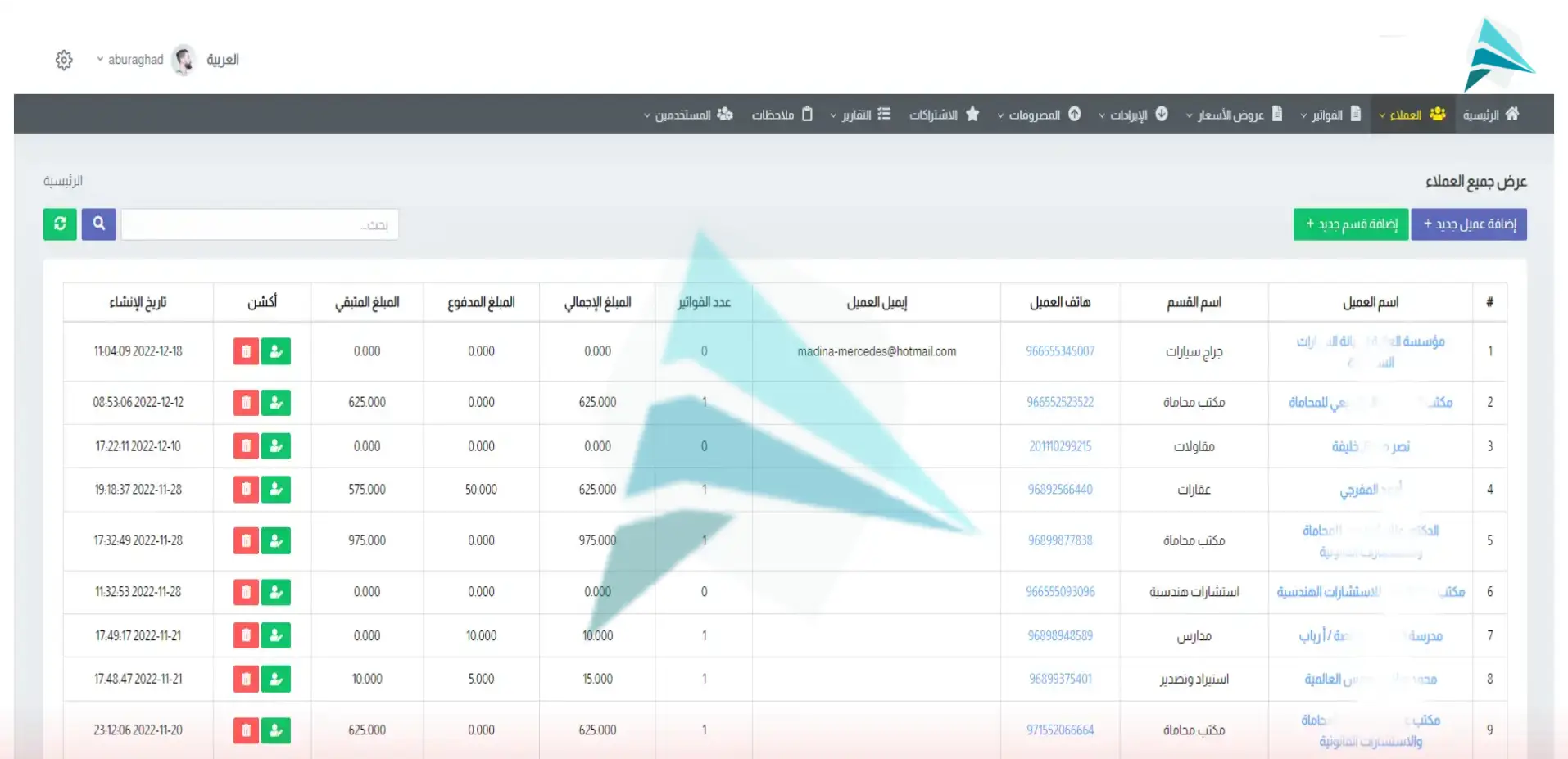
Task: Click green user icon for row 7
Action: [276, 635]
